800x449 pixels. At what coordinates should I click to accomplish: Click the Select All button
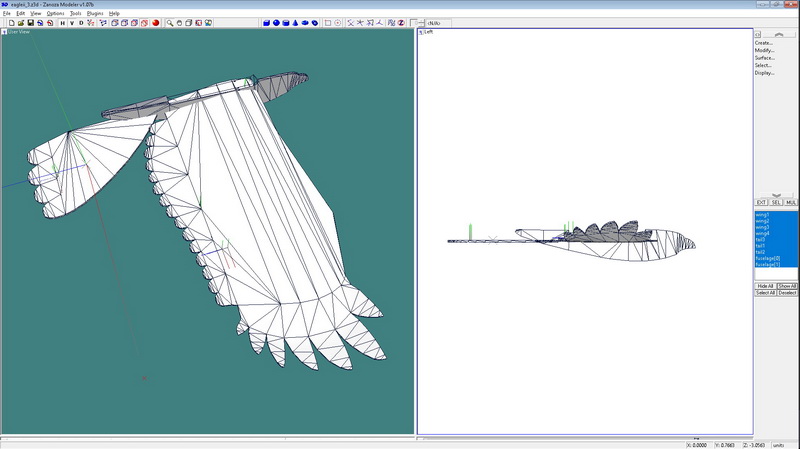coord(764,292)
